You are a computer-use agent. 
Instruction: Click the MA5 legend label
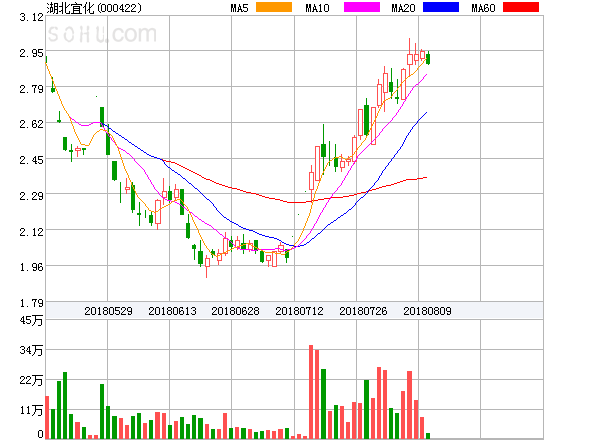(240, 8)
